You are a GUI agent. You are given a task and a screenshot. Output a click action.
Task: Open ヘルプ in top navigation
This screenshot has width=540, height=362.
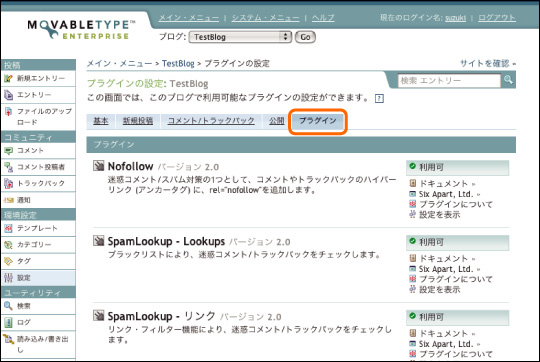coord(323,18)
